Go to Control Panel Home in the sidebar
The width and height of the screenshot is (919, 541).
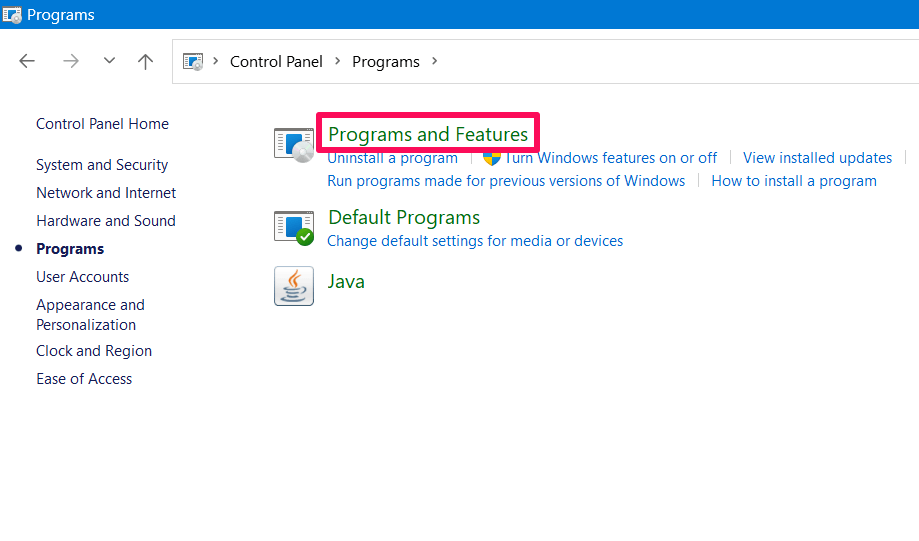103,124
